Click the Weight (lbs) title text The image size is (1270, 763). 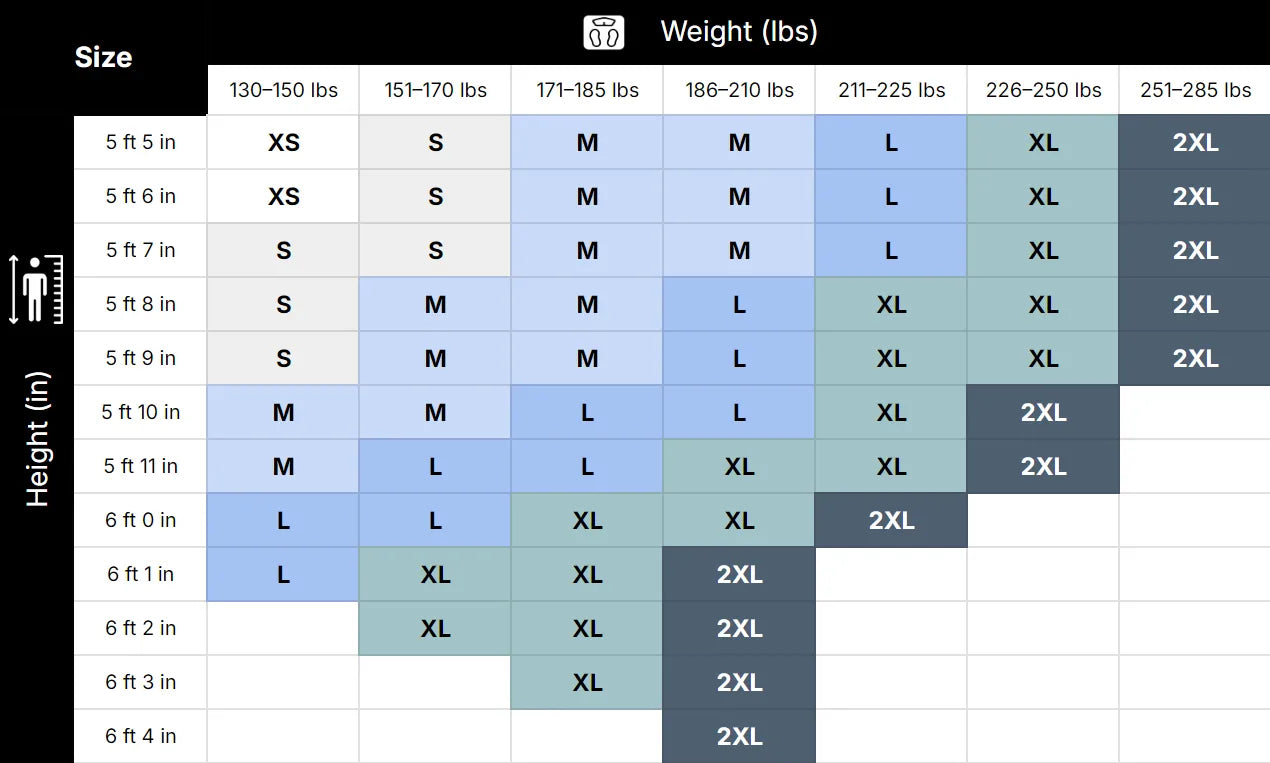[739, 32]
